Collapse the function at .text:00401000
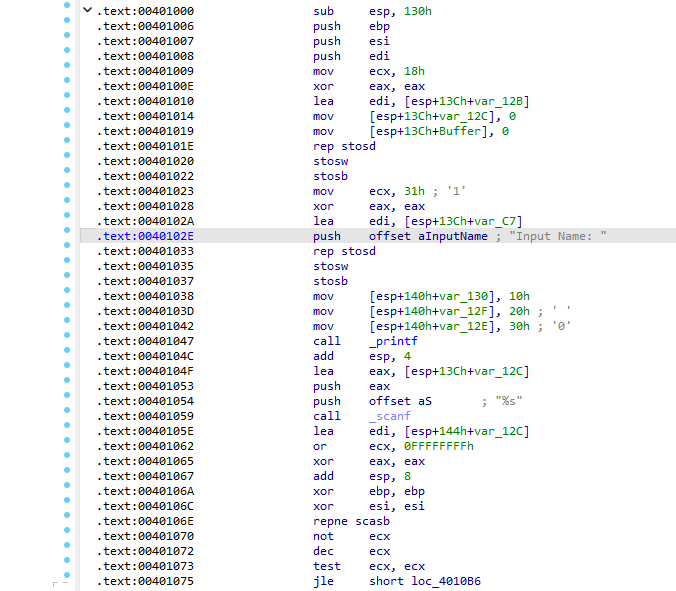This screenshot has height=591, width=676. 88,9
